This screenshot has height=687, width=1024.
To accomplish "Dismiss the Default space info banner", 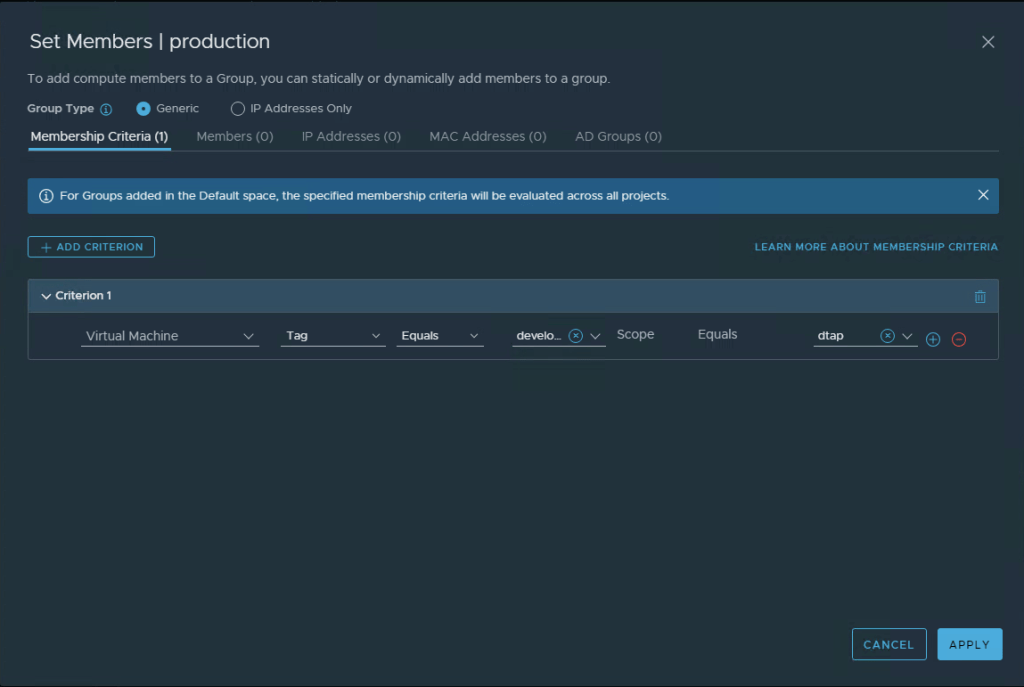I will click(982, 195).
